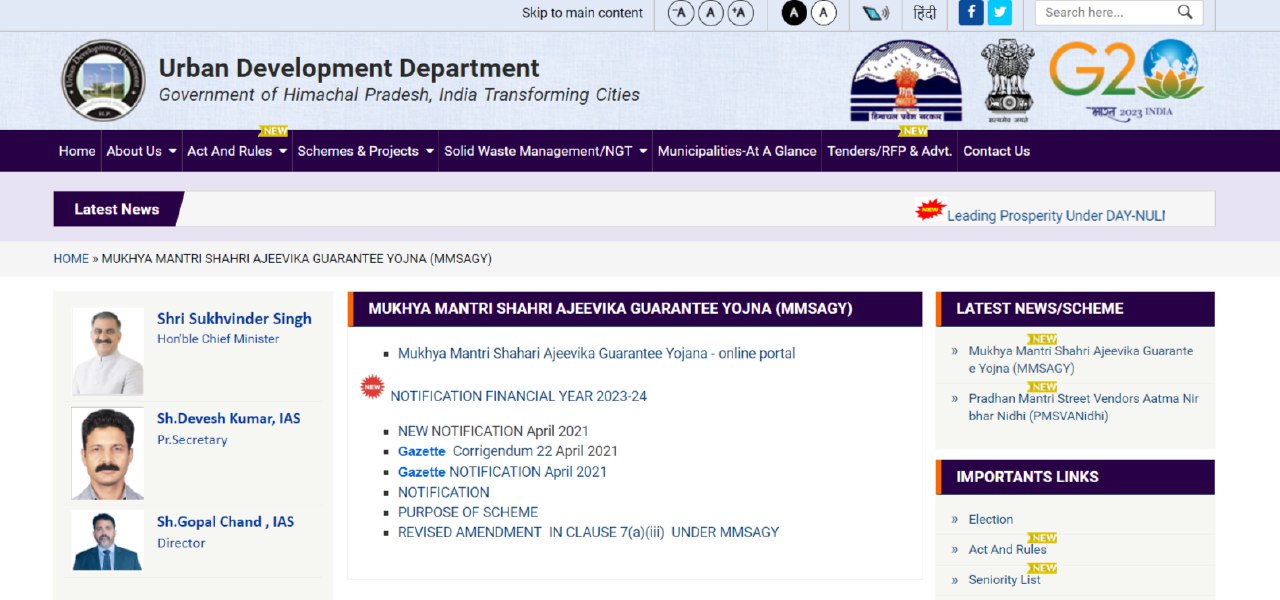The height and width of the screenshot is (600, 1280).
Task: Go to the Home menu item
Action: pos(77,151)
